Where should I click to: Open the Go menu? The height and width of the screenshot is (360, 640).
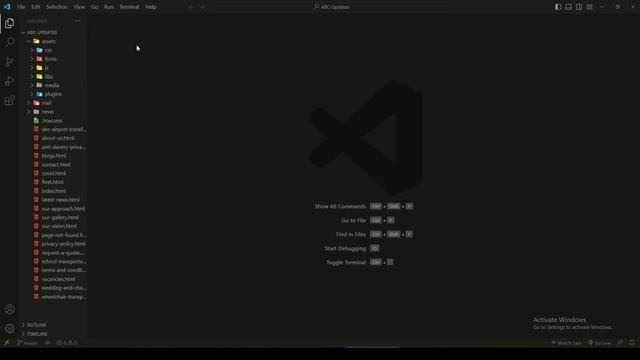pos(94,7)
